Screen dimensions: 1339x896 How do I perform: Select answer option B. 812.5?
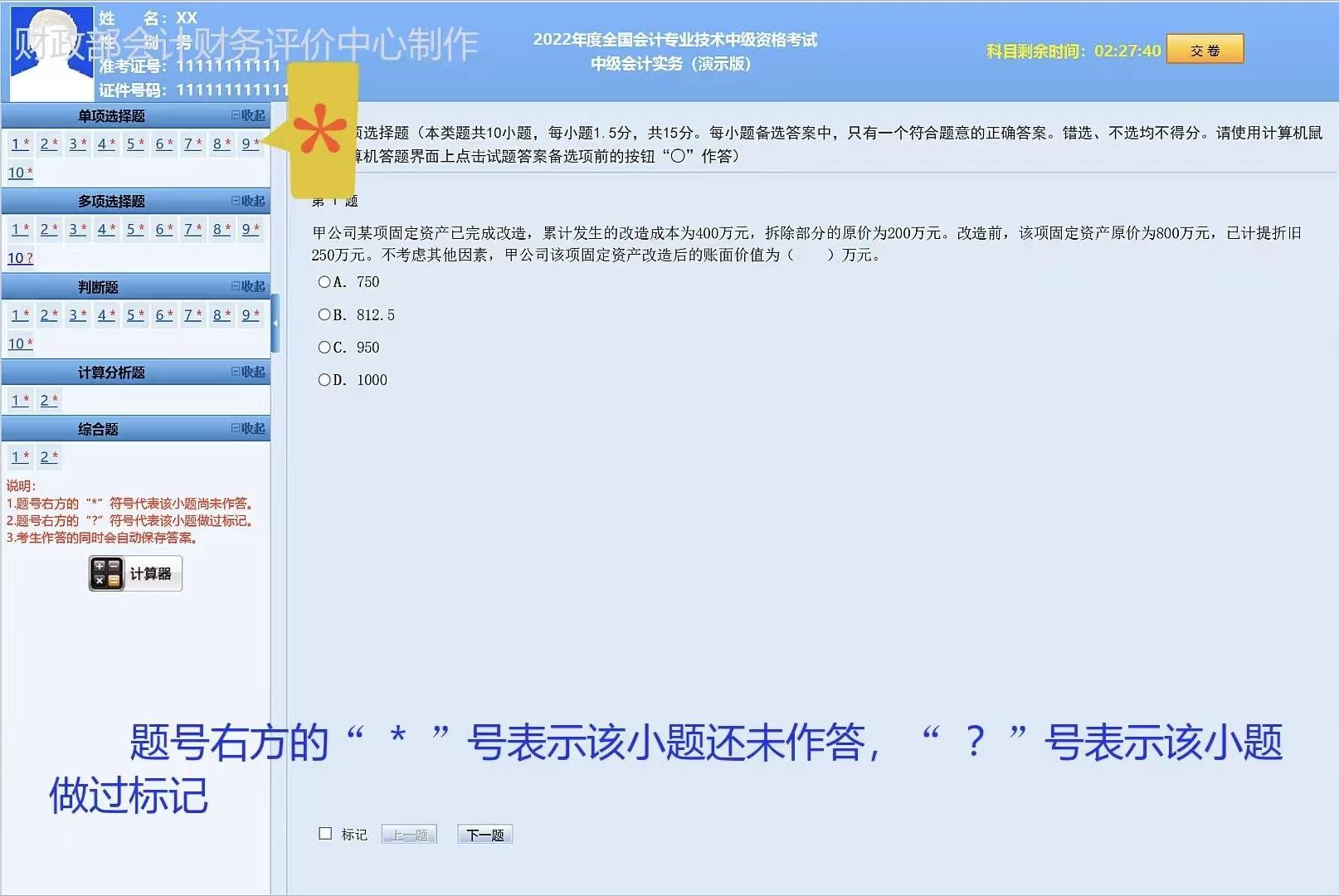324,314
